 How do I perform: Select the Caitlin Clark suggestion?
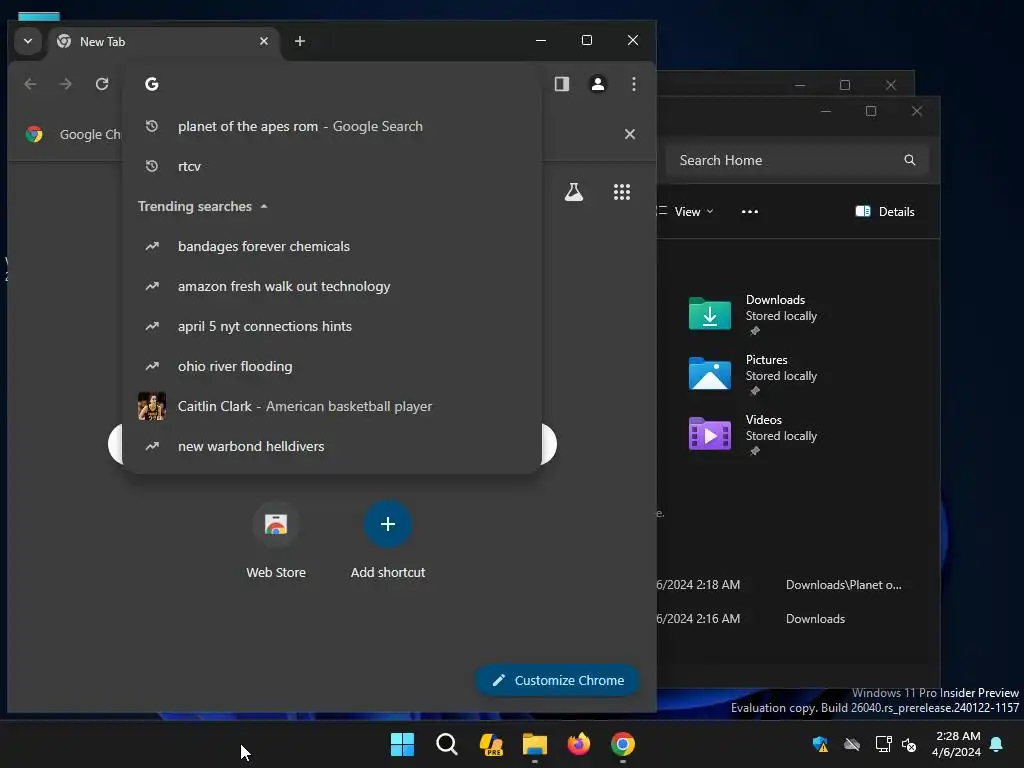[332, 406]
